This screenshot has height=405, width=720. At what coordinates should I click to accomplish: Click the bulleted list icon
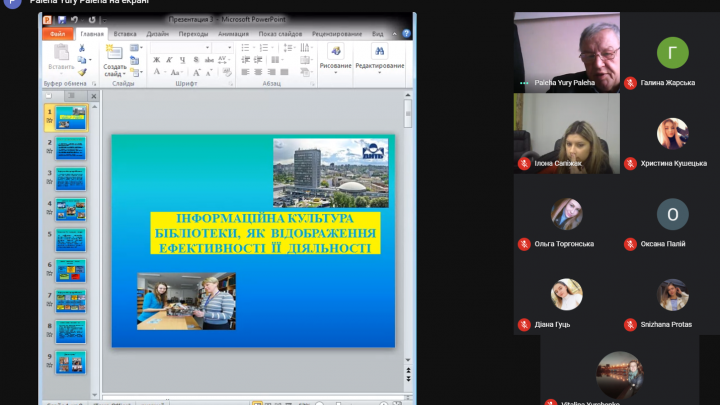(x=246, y=48)
